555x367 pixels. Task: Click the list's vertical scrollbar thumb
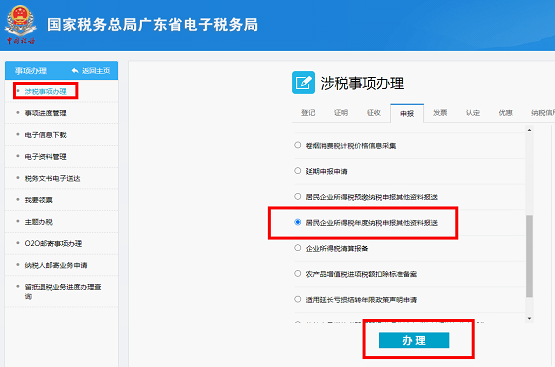529,256
